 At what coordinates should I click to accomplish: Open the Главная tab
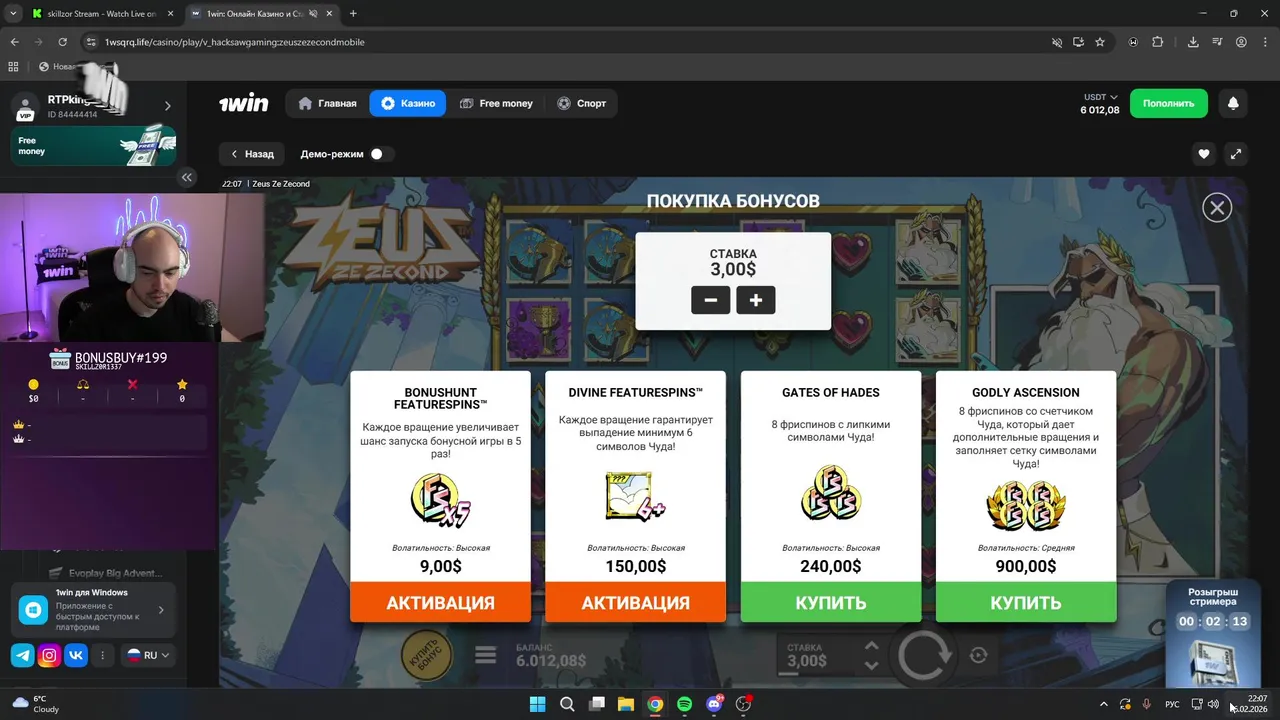(327, 103)
